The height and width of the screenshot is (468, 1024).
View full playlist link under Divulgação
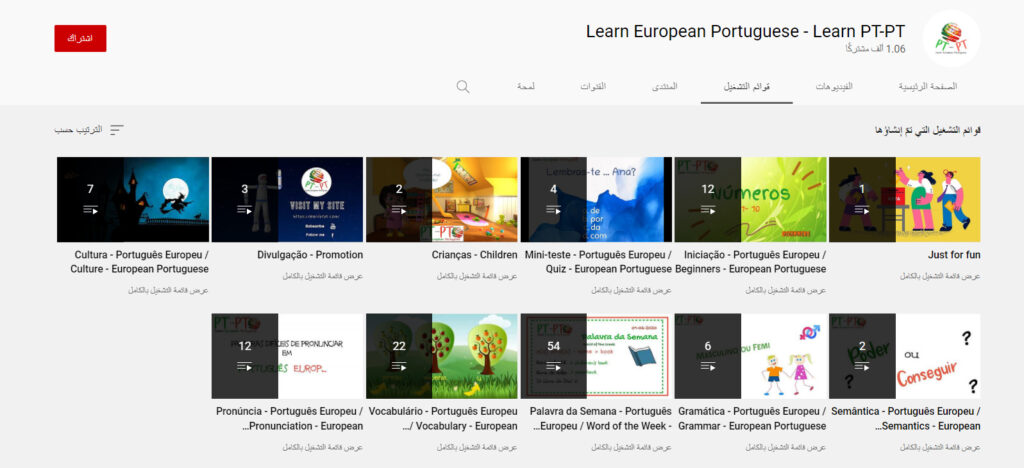pyautogui.click(x=323, y=276)
